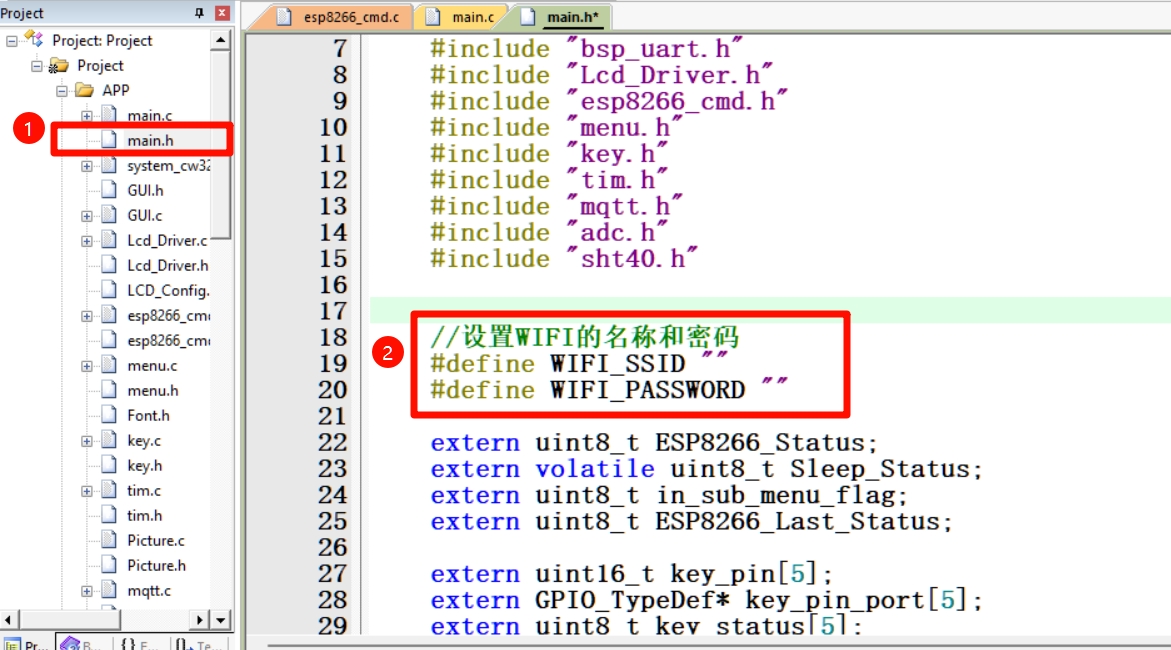Click file icon on esp8266_cmd.c tab
The image size is (1171, 650).
(284, 16)
